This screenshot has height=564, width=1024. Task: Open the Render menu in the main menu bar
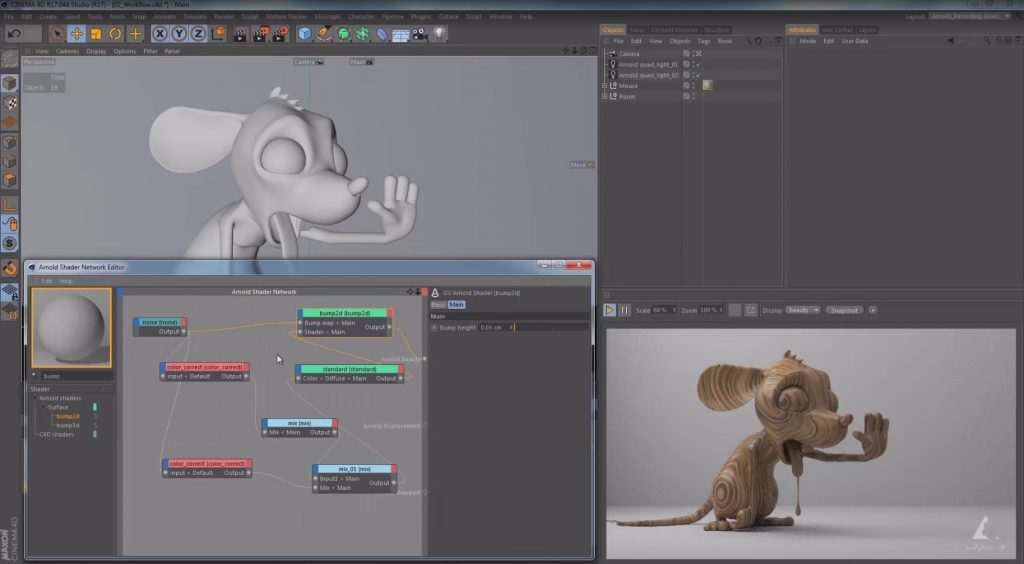224,16
